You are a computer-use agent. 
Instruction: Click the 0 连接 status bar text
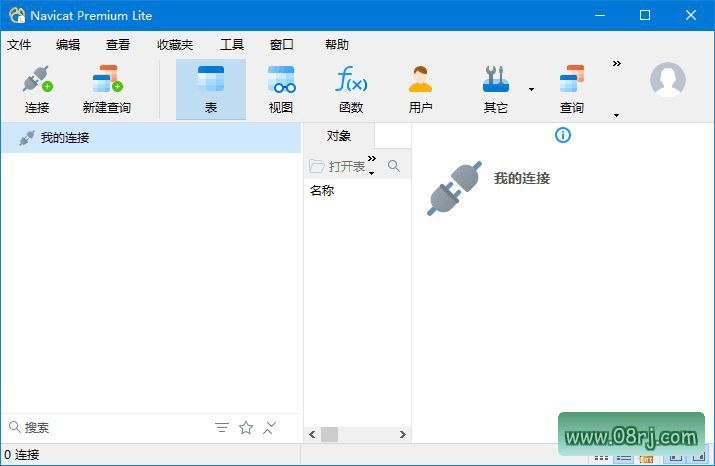(22, 455)
